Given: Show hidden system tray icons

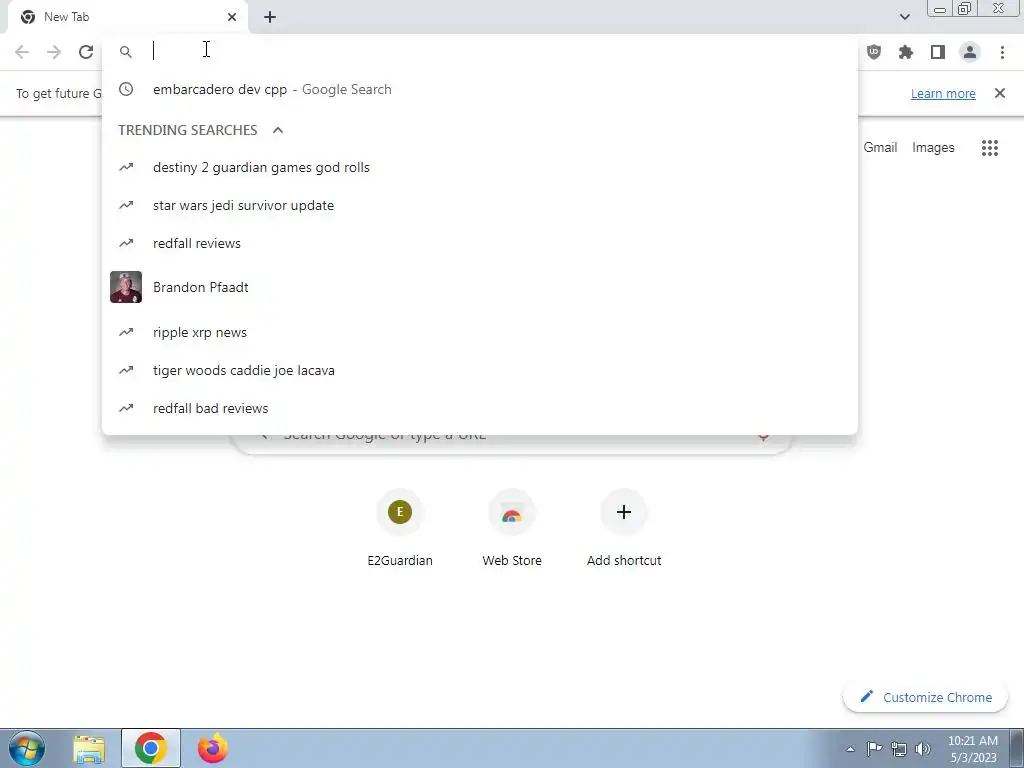Looking at the screenshot, I should (x=850, y=749).
